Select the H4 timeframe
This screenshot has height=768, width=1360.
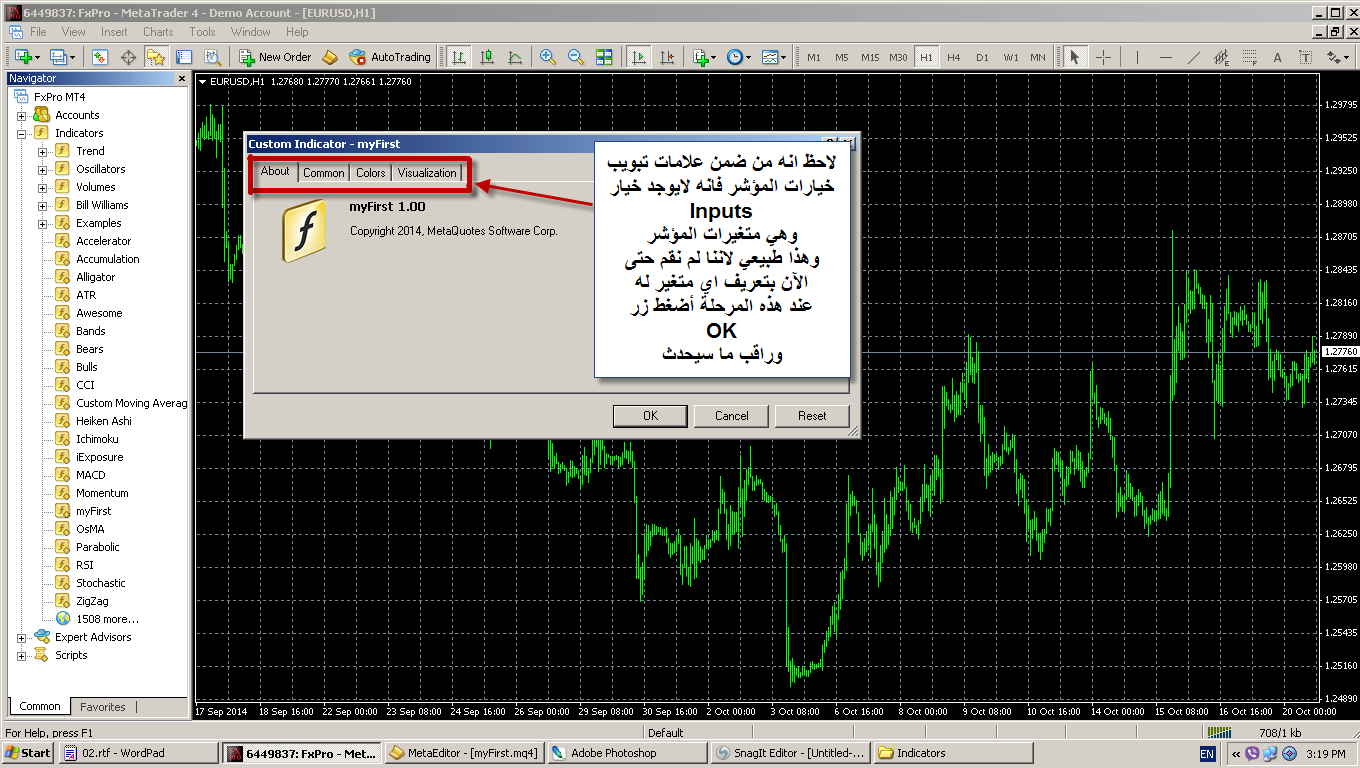click(954, 57)
